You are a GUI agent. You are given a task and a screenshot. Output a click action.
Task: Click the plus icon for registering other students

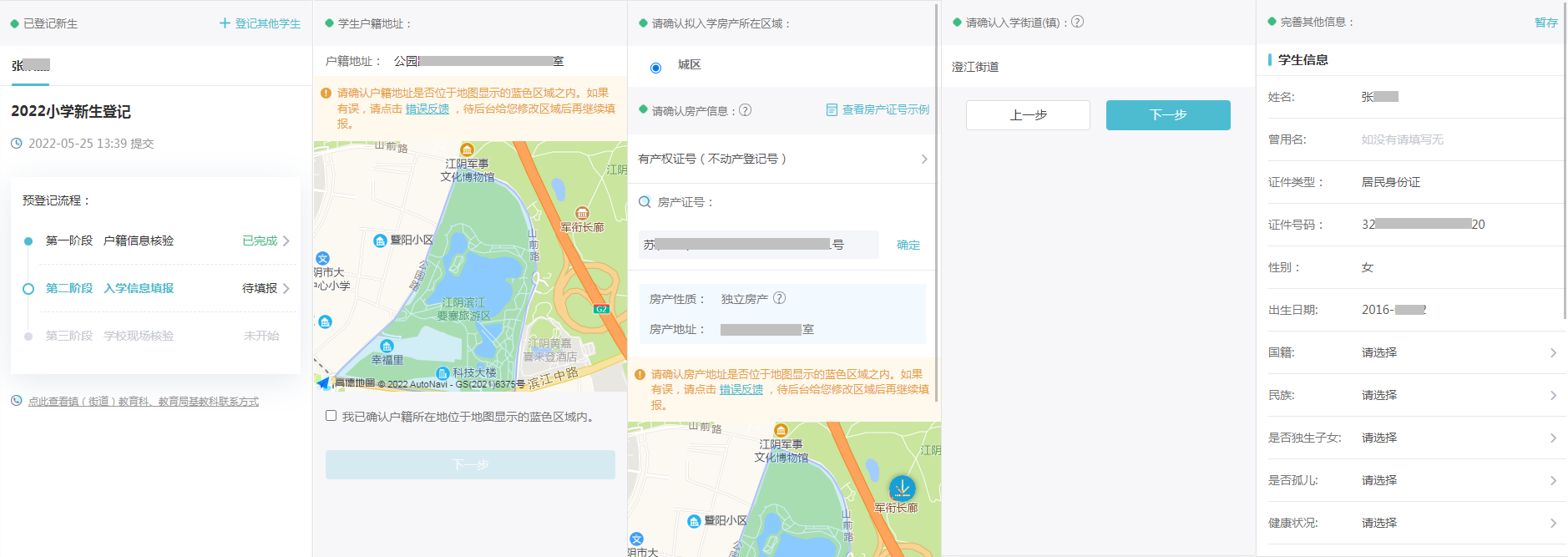225,23
